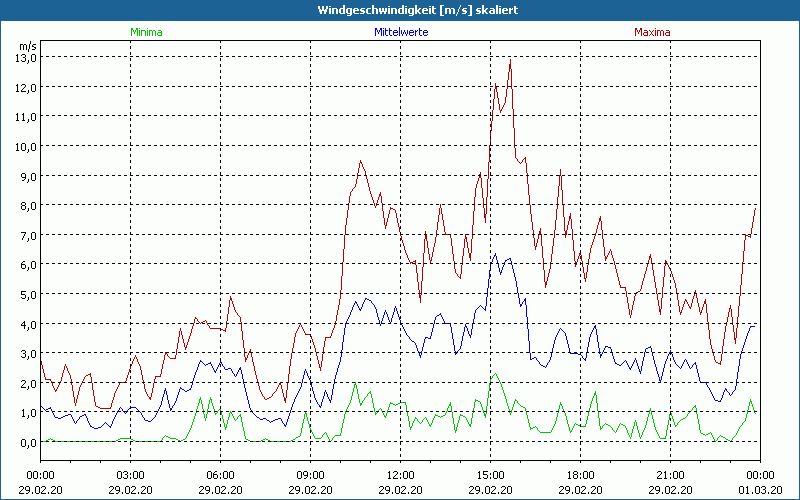Click the 09:00 time axis label

[310, 476]
